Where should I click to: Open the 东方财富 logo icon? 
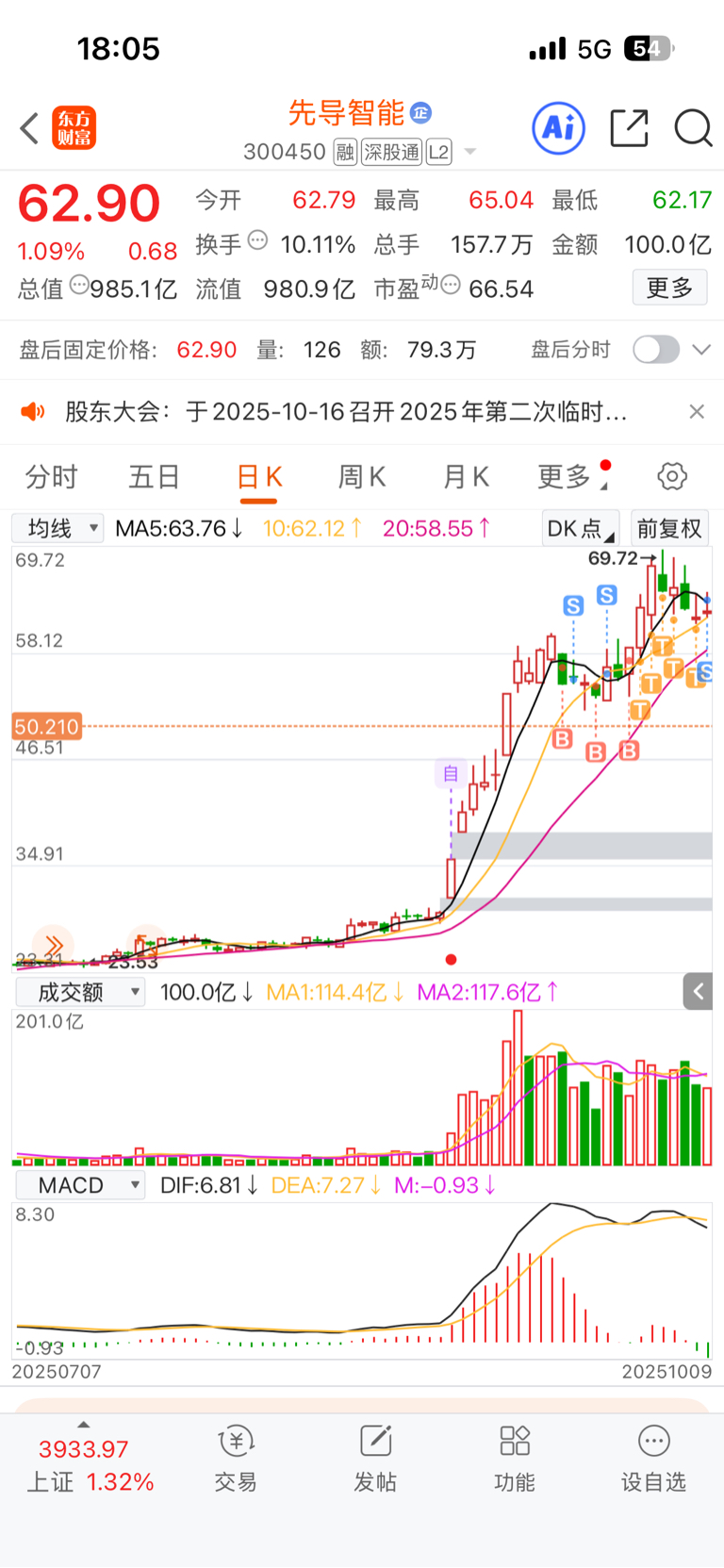(74, 128)
